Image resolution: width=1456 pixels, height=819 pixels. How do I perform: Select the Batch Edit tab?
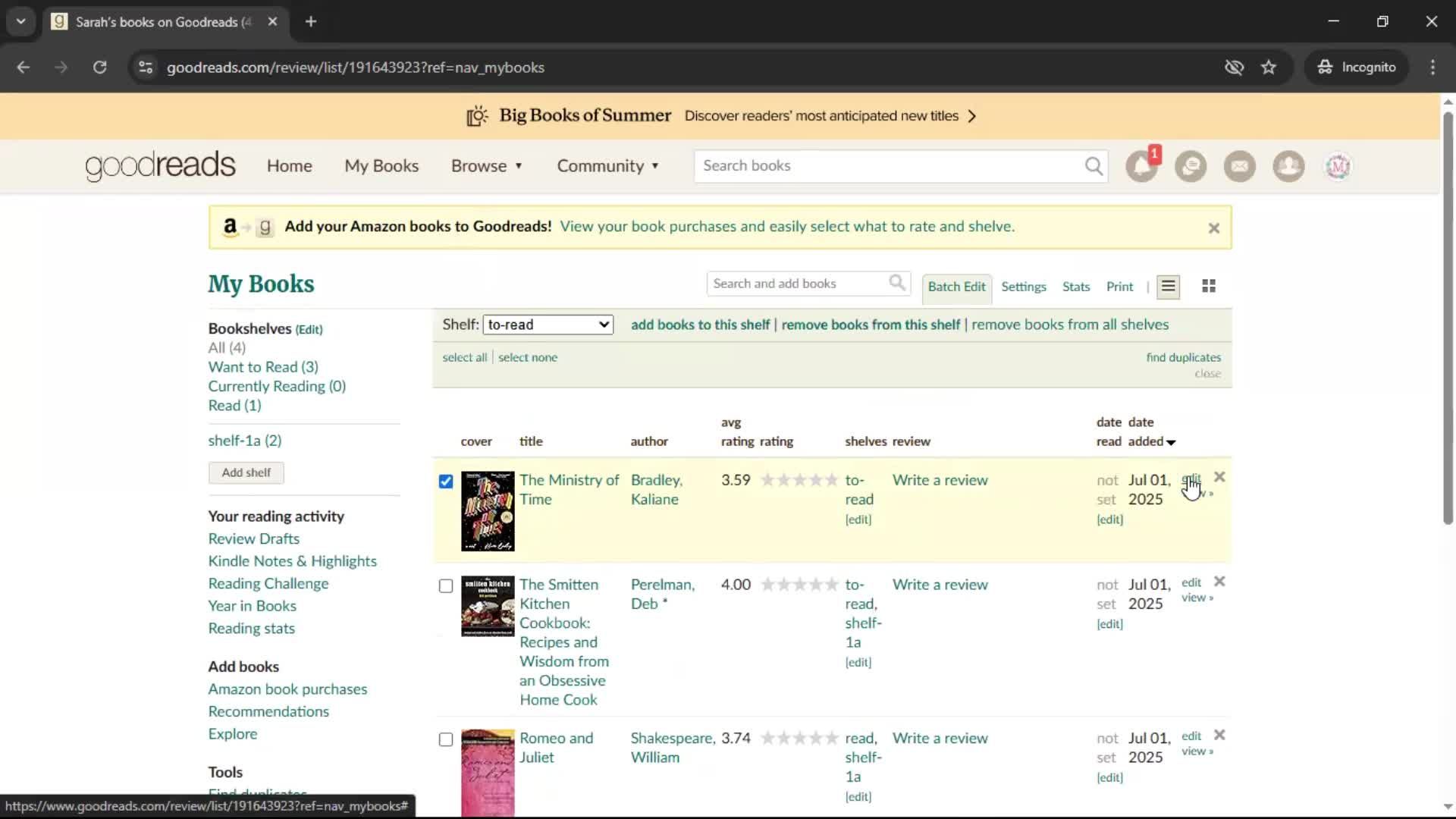(x=956, y=287)
